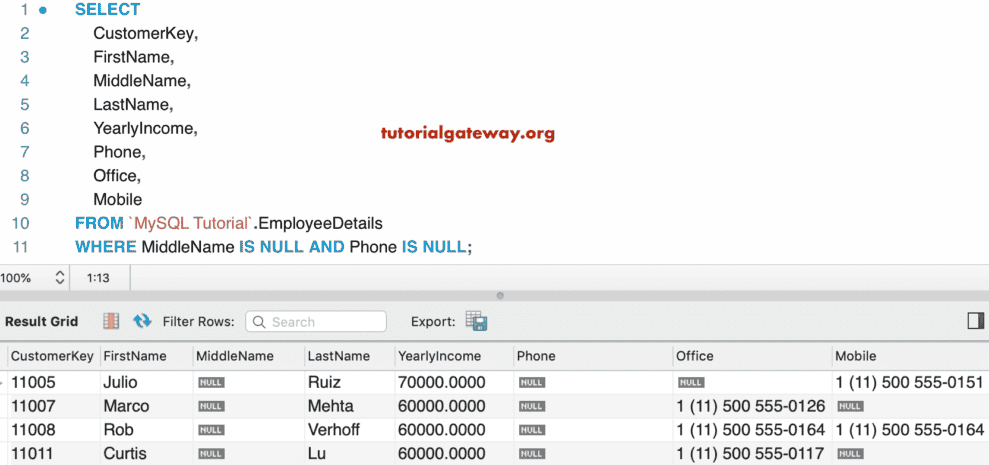The image size is (989, 465).
Task: Click YearlyIncome in the query editor
Action: [145, 129]
